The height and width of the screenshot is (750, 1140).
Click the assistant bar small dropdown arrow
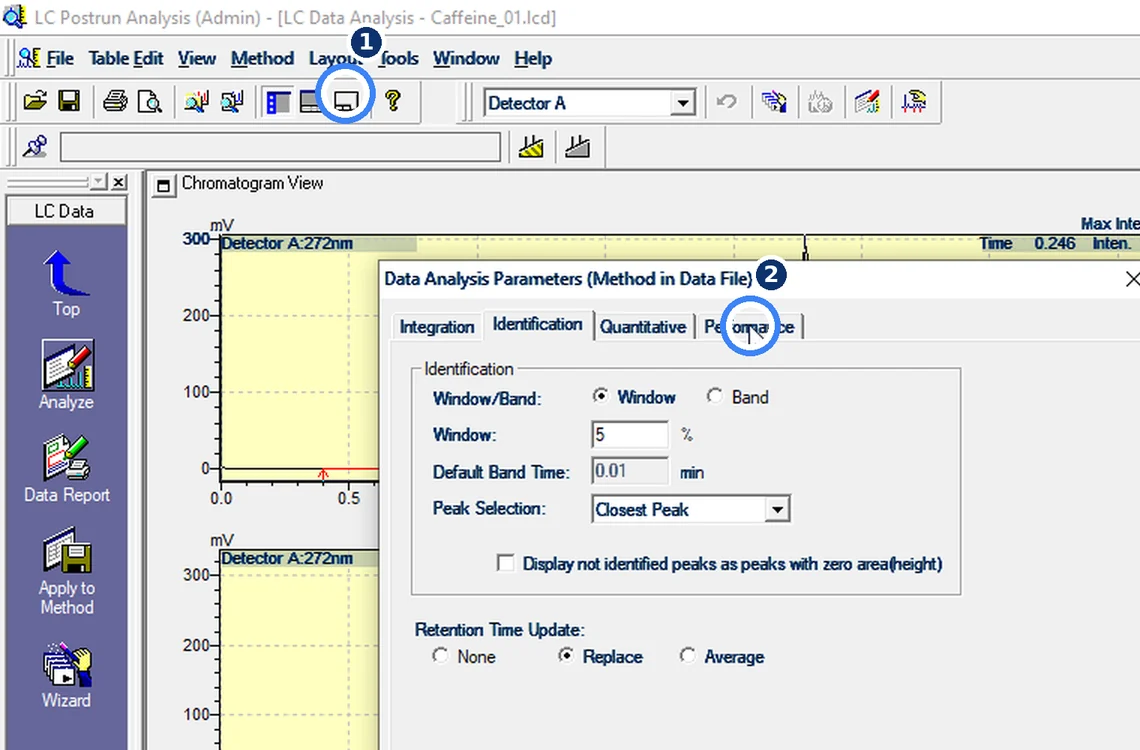99,182
